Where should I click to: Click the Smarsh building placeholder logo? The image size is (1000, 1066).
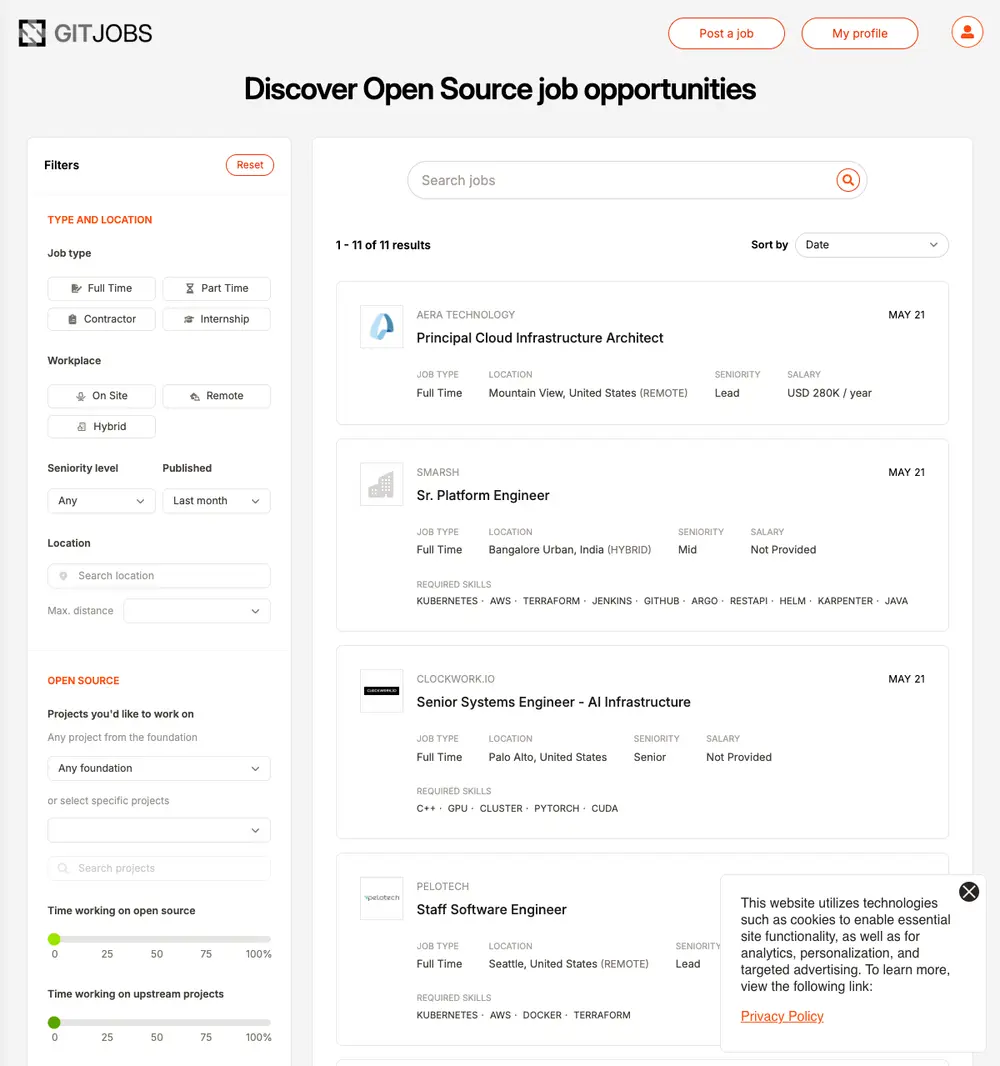click(x=381, y=484)
